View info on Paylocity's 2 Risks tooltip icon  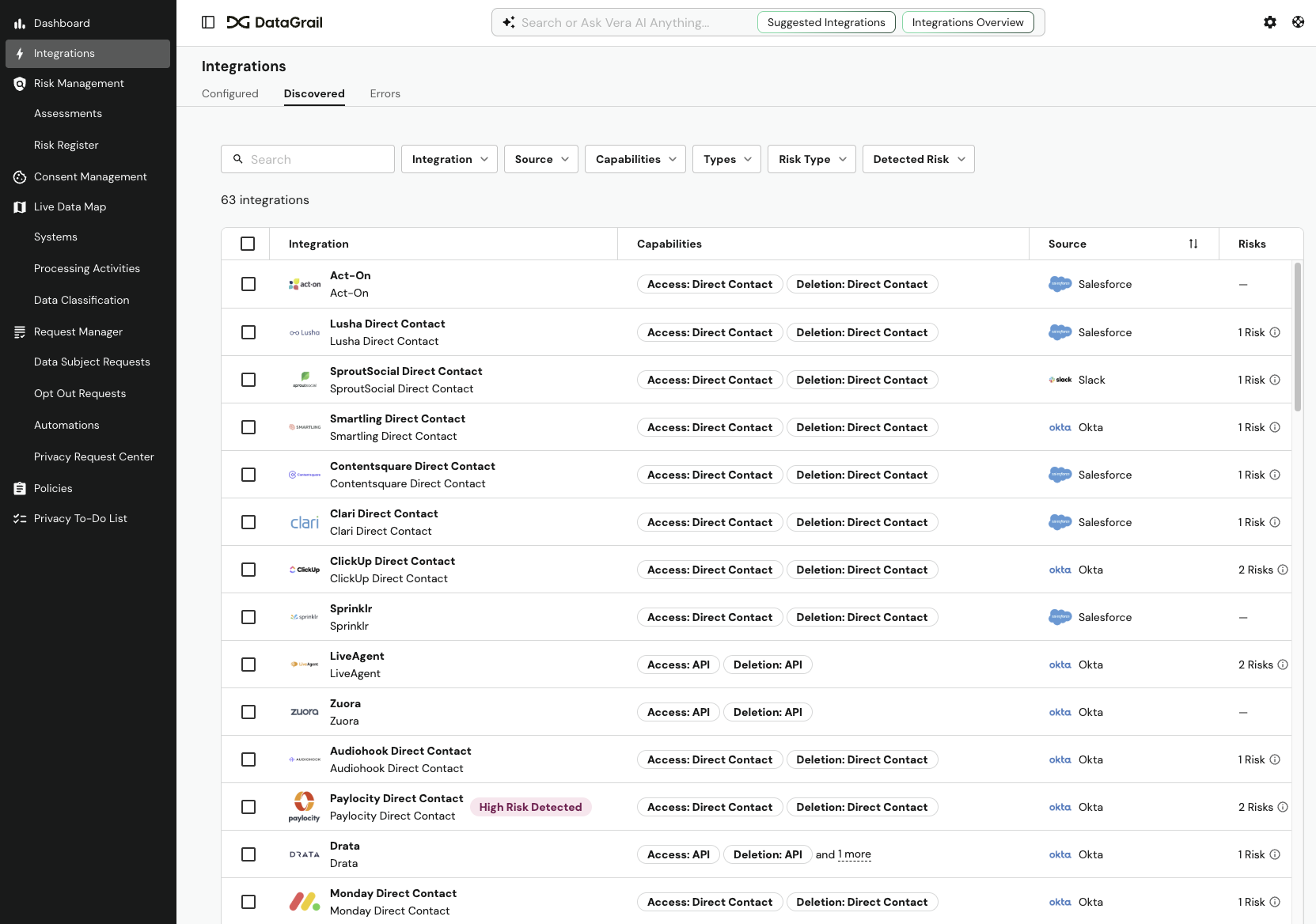point(1282,807)
